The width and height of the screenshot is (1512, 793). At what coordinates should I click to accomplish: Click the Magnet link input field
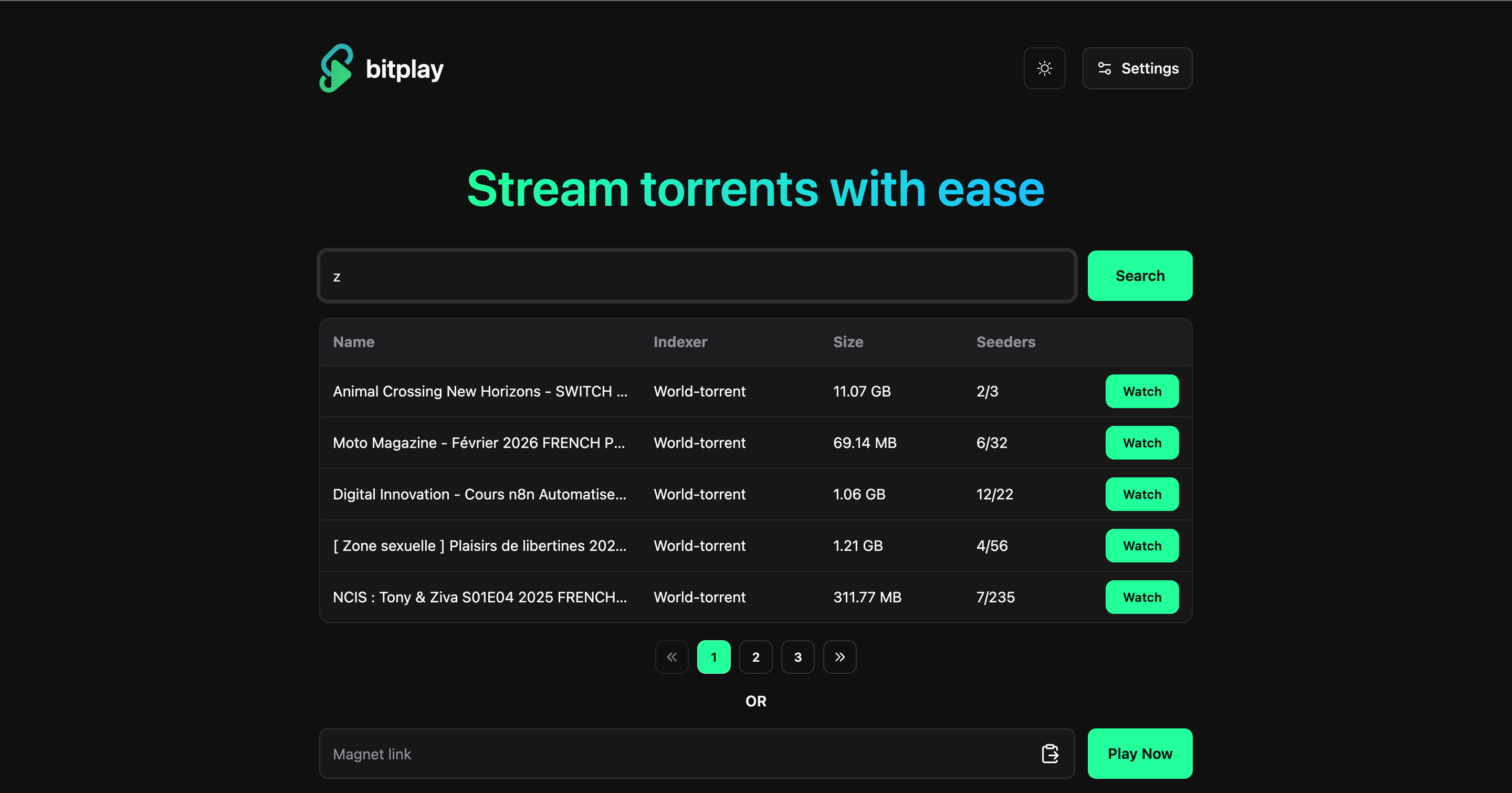pyautogui.click(x=675, y=754)
